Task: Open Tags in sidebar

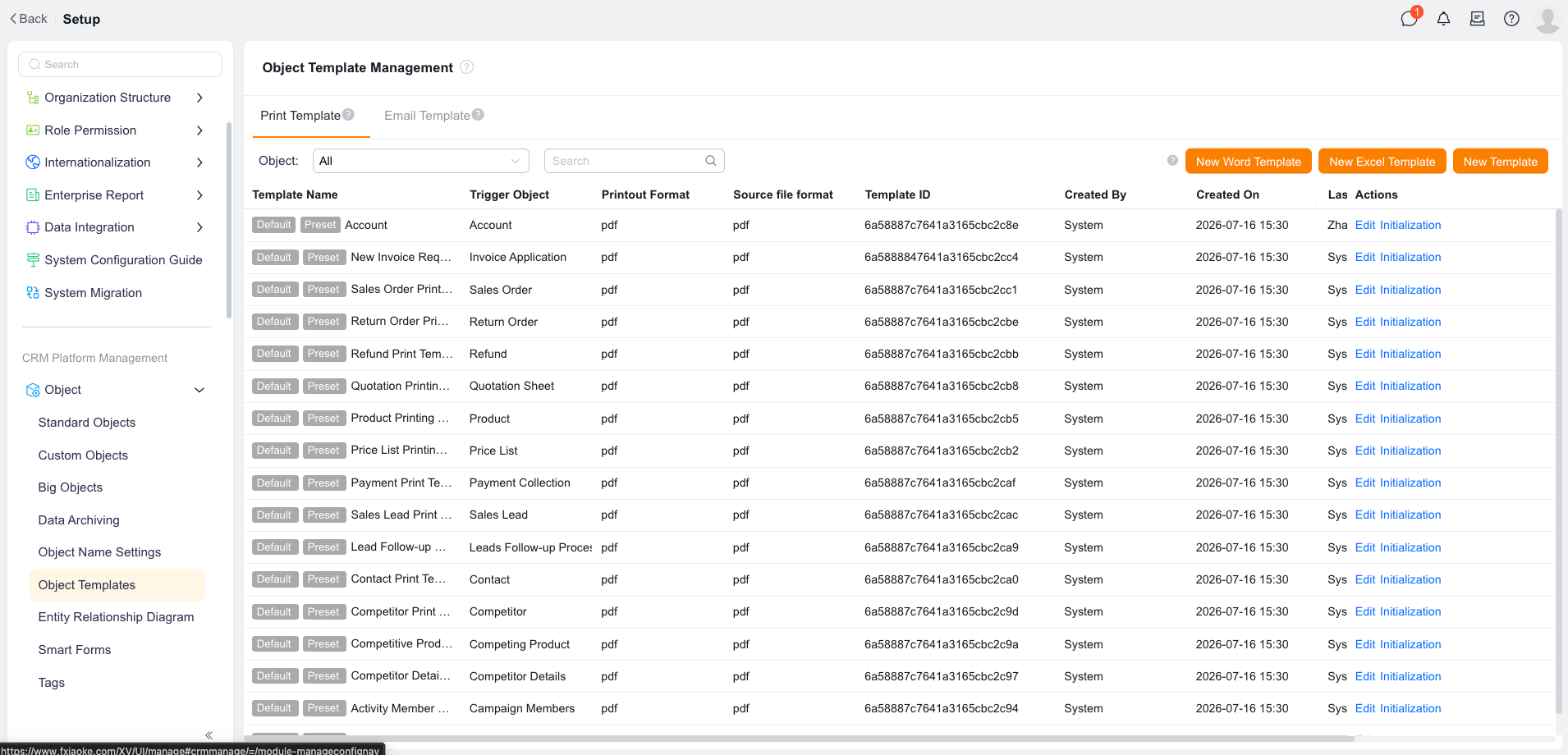Action: (51, 683)
